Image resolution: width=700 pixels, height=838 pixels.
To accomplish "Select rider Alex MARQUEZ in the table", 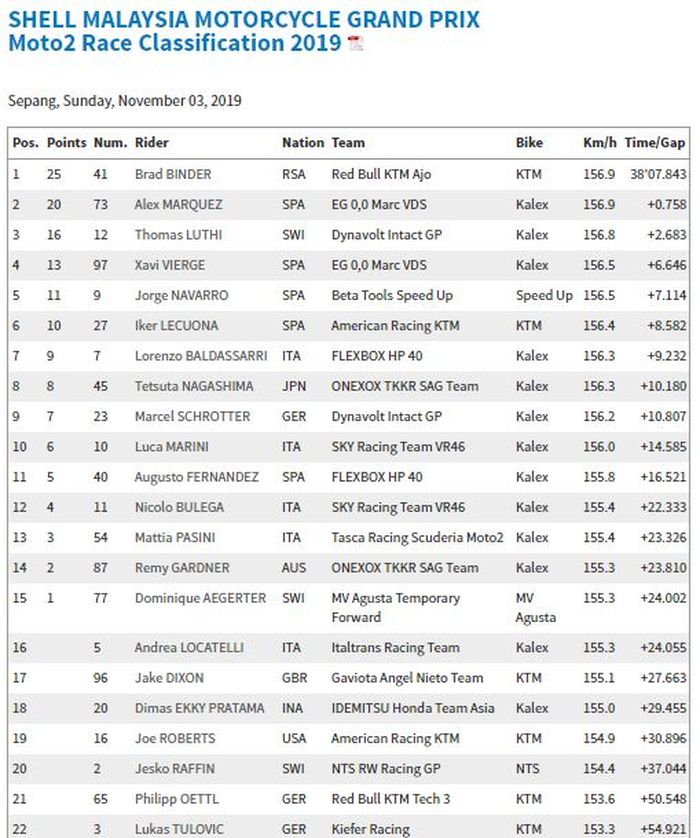I will 178,204.
